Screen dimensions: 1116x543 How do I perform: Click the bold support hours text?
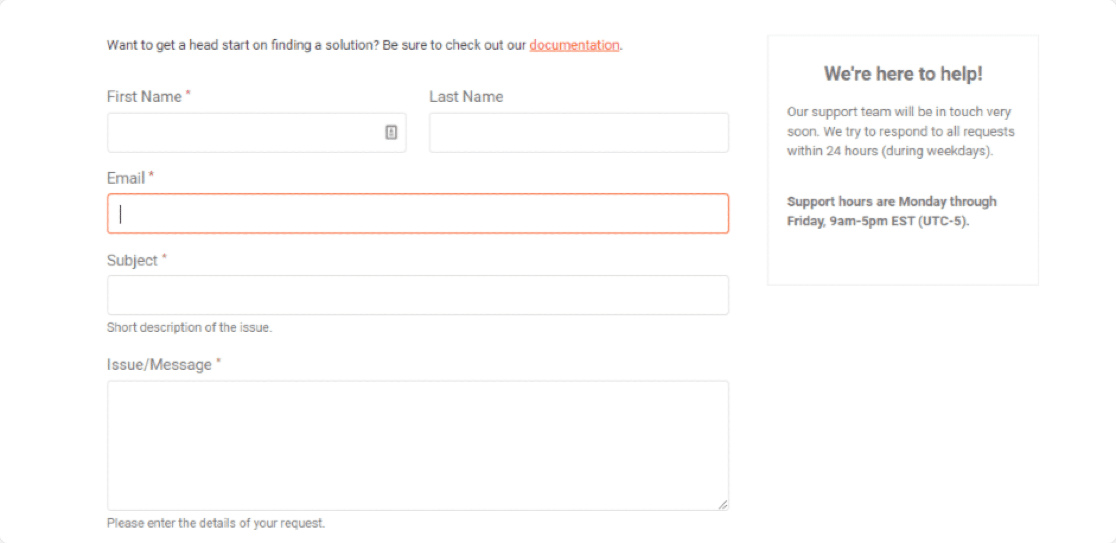[891, 211]
